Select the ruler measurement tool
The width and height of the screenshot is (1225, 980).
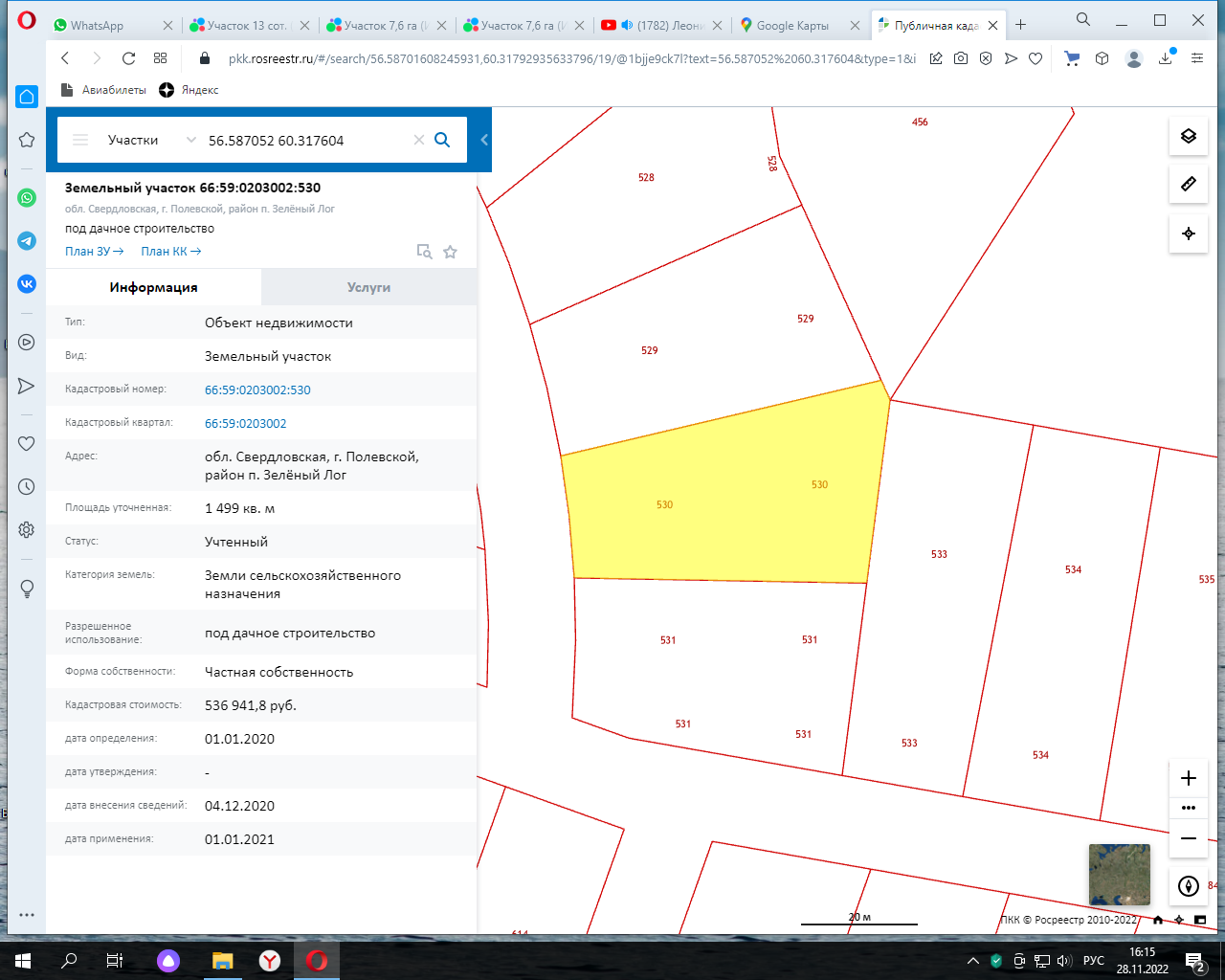(1188, 184)
